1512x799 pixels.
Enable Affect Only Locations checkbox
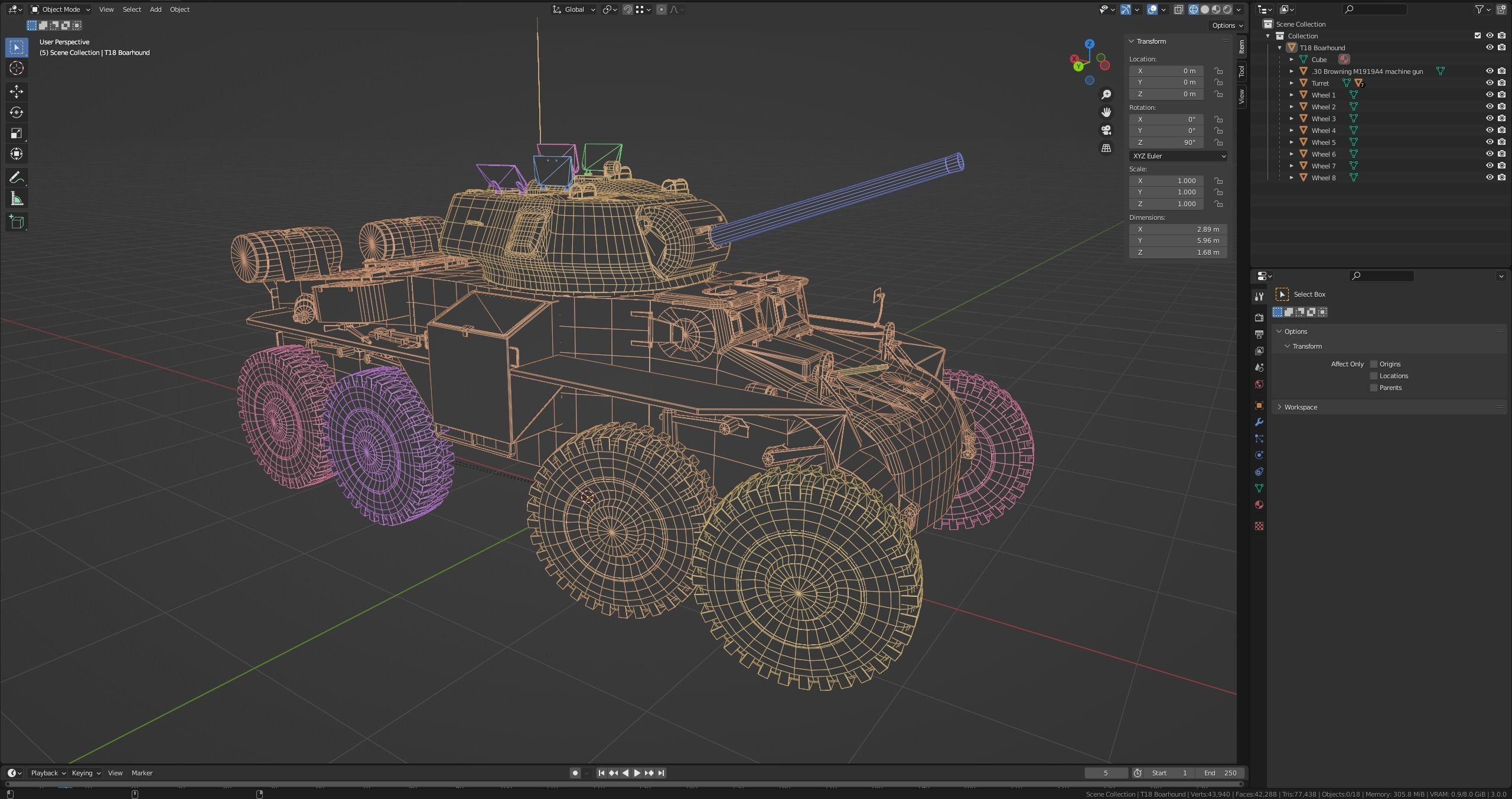(x=1374, y=376)
